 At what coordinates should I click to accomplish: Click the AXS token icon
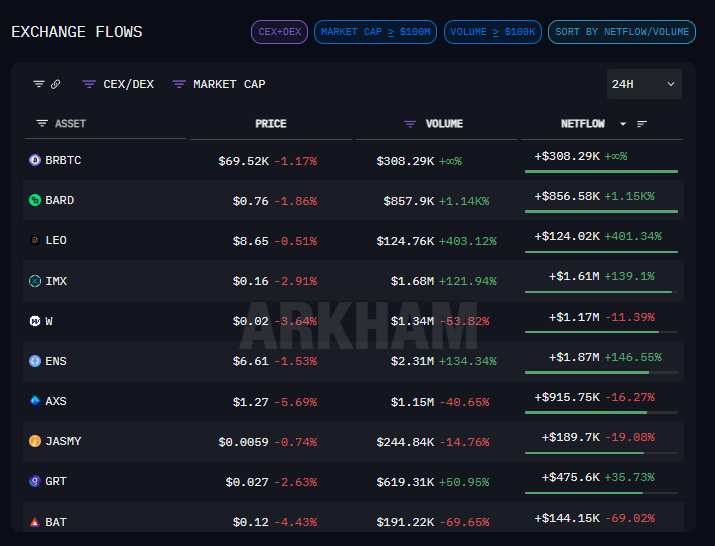tap(35, 401)
